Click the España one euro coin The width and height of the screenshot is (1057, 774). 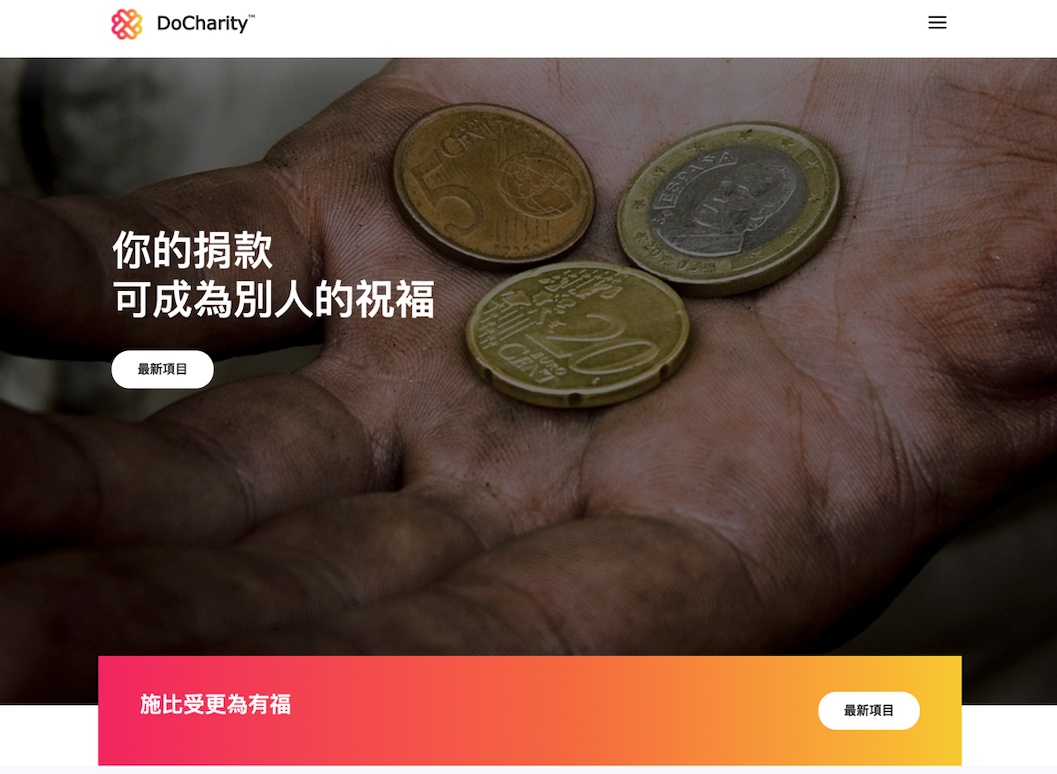(729, 208)
